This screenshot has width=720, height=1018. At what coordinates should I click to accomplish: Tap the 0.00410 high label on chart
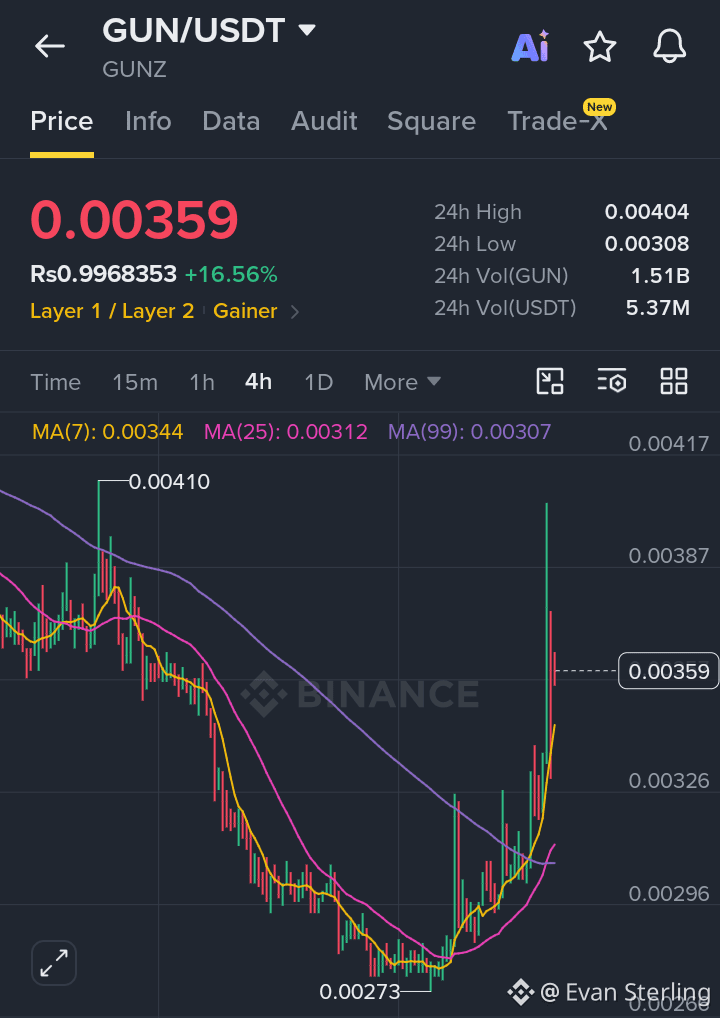pyautogui.click(x=169, y=482)
